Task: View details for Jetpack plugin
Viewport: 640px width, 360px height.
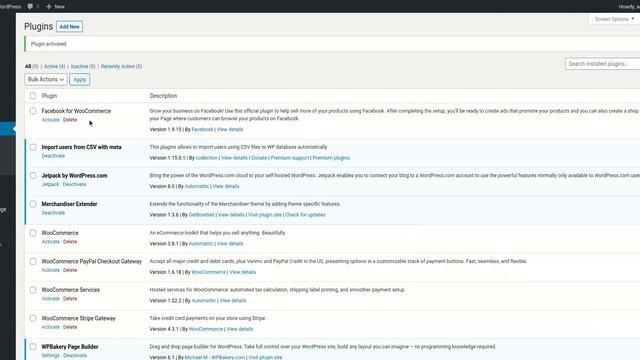Action: coord(226,187)
